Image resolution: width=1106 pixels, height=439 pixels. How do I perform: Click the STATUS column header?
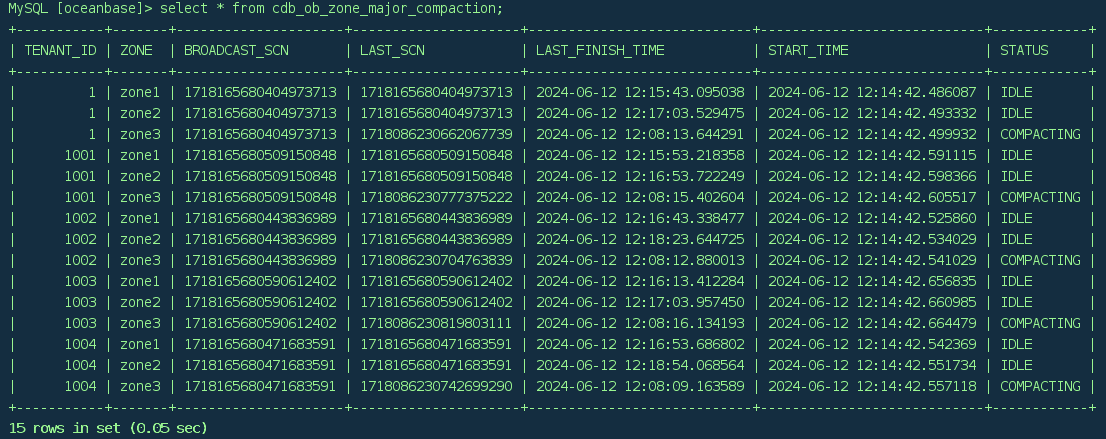(1024, 50)
